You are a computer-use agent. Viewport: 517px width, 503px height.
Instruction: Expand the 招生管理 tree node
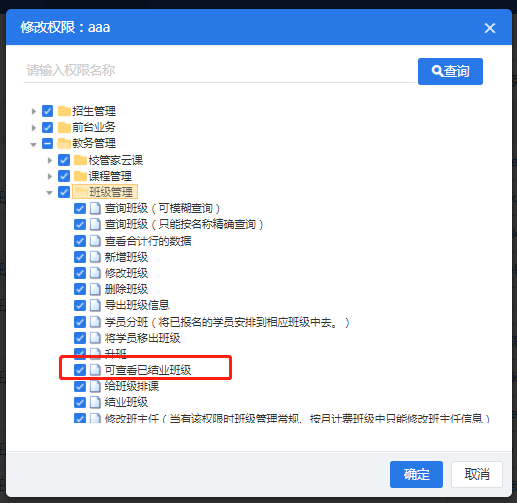(x=33, y=111)
